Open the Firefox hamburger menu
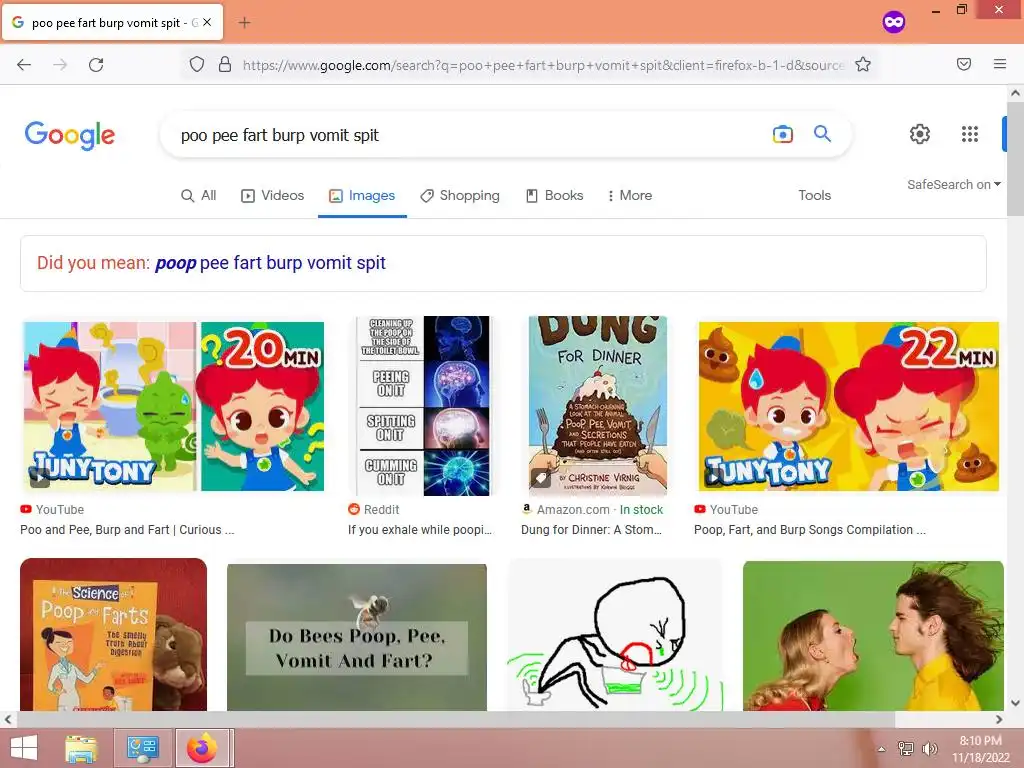This screenshot has width=1024, height=768. (1000, 64)
